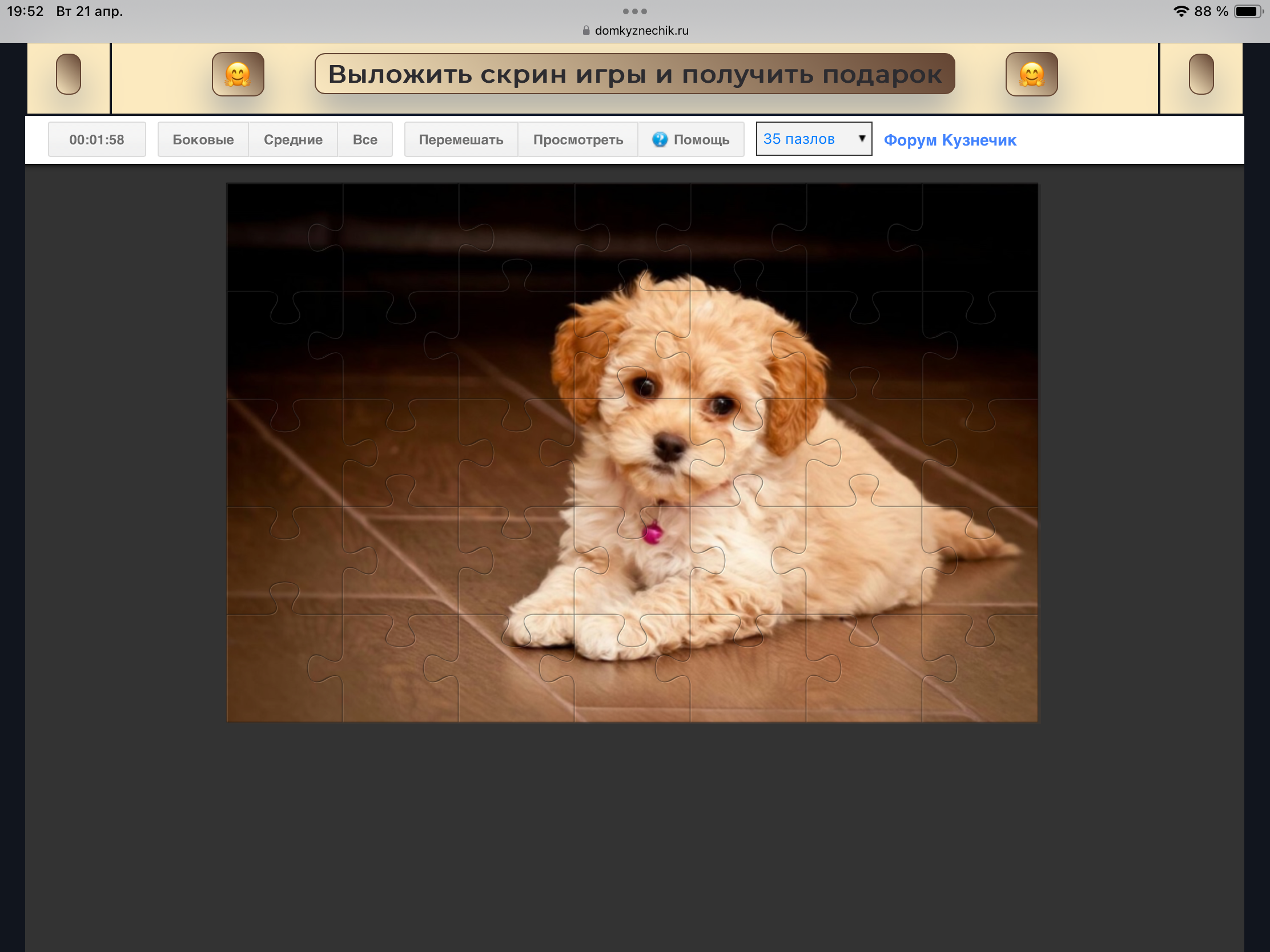Show only Боковые edge pieces

203,139
